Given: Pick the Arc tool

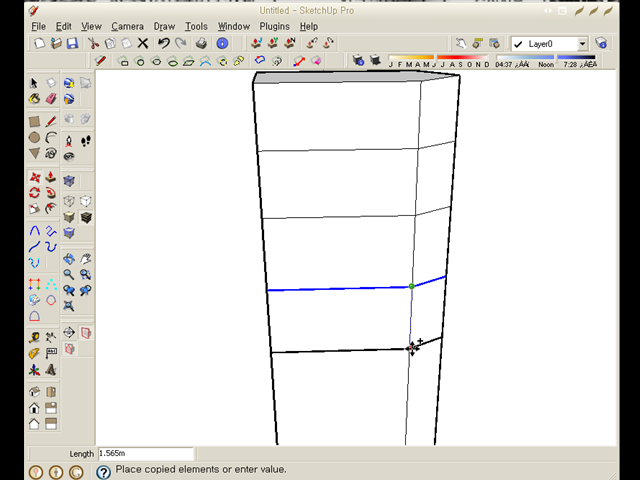Looking at the screenshot, I should tap(51, 138).
